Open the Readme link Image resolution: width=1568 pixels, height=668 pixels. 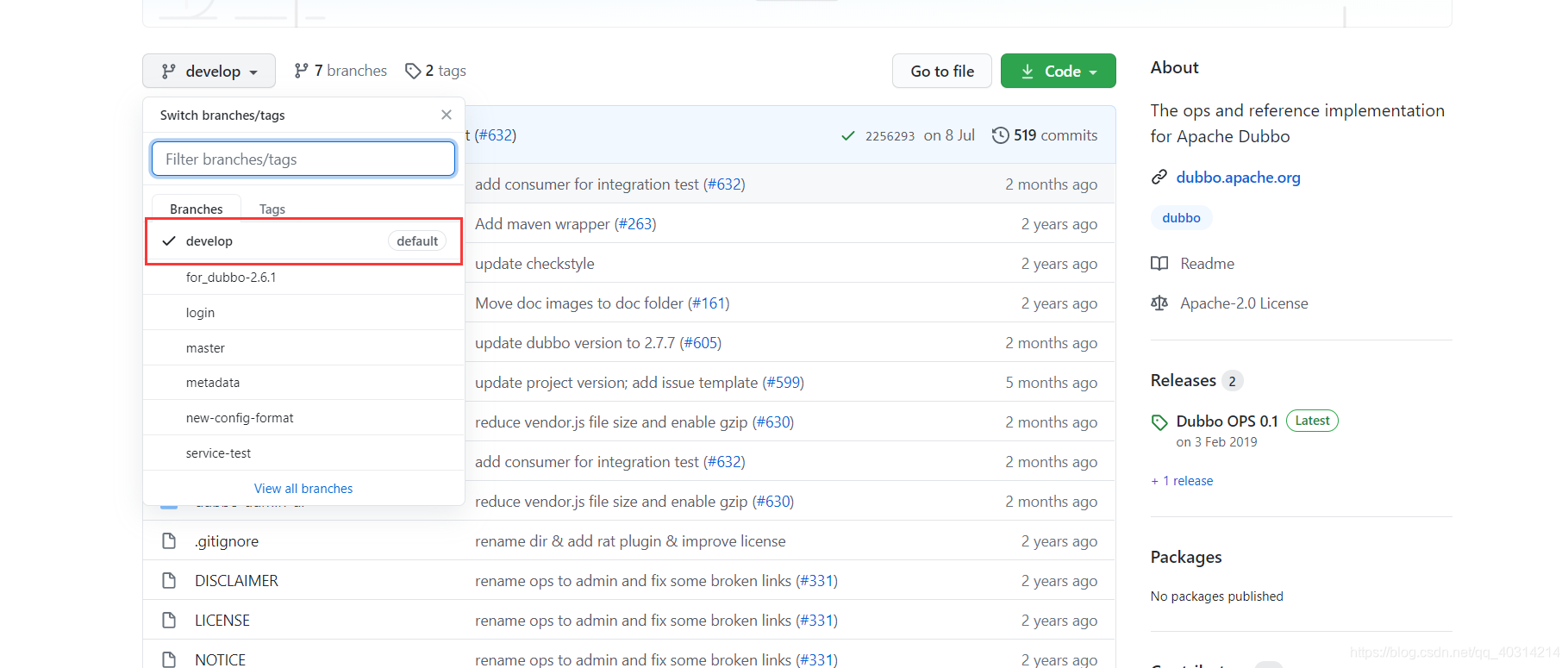pyautogui.click(x=1207, y=264)
